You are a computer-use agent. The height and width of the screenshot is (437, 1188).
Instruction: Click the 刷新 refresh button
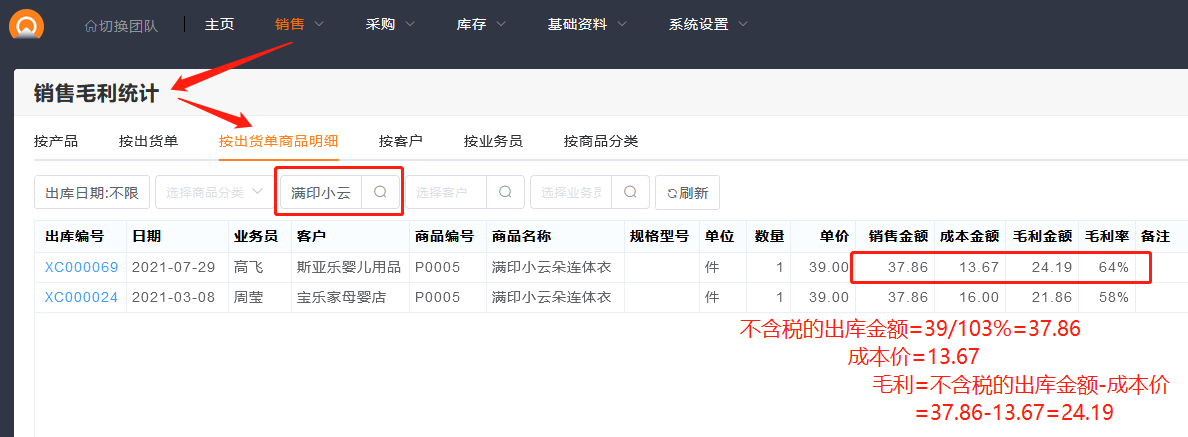(x=687, y=192)
